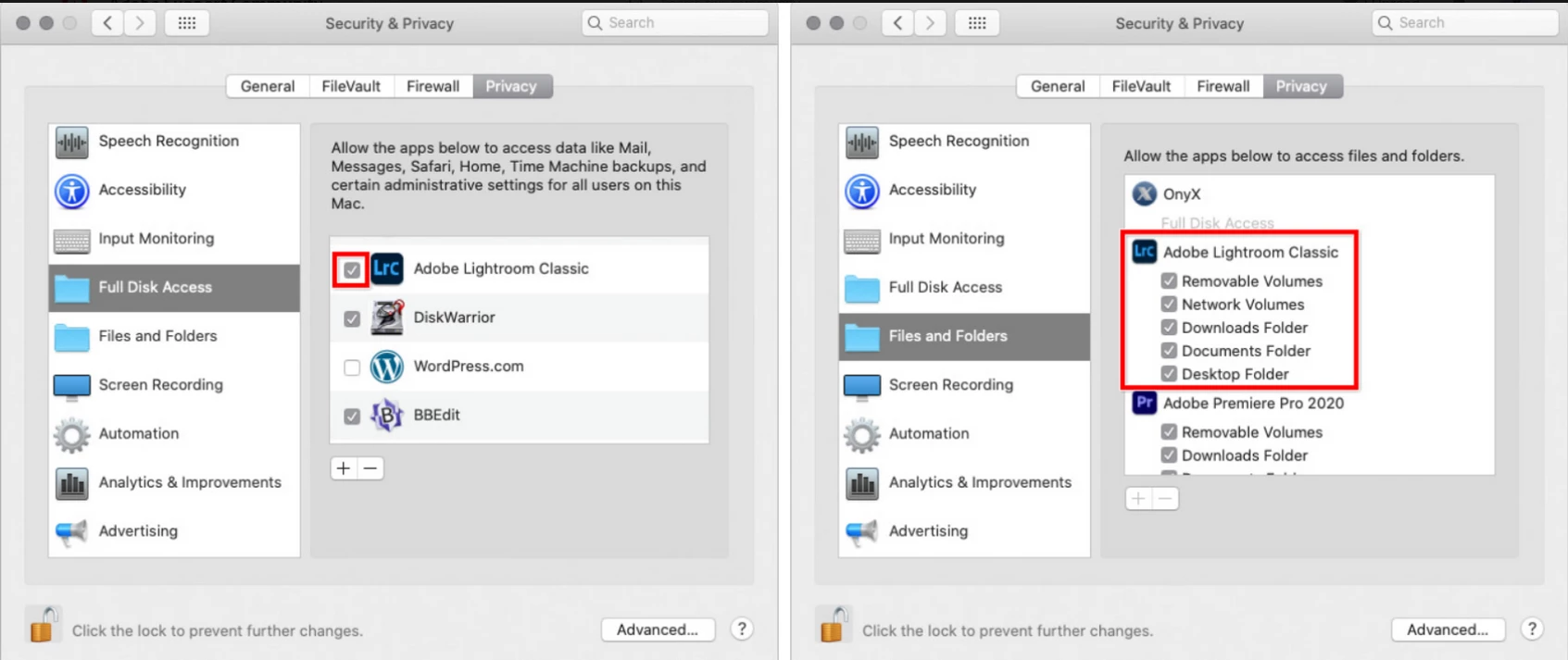Open Advanced… in the right window
Screen dimensions: 1568x660
tap(1448, 629)
